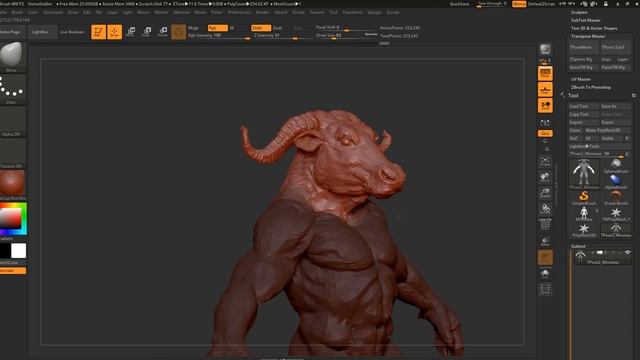Select the white main color swatch
Screen dimensions: 640x360
(x=18, y=251)
